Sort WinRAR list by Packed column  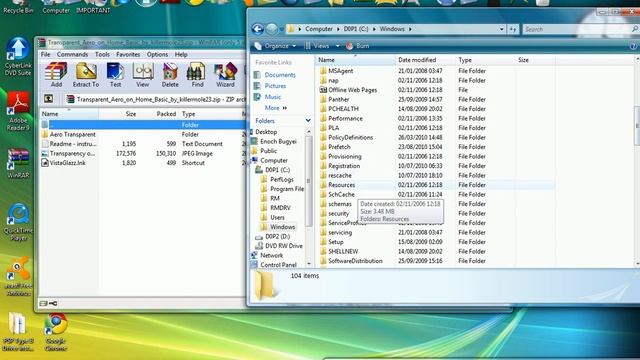pos(159,114)
